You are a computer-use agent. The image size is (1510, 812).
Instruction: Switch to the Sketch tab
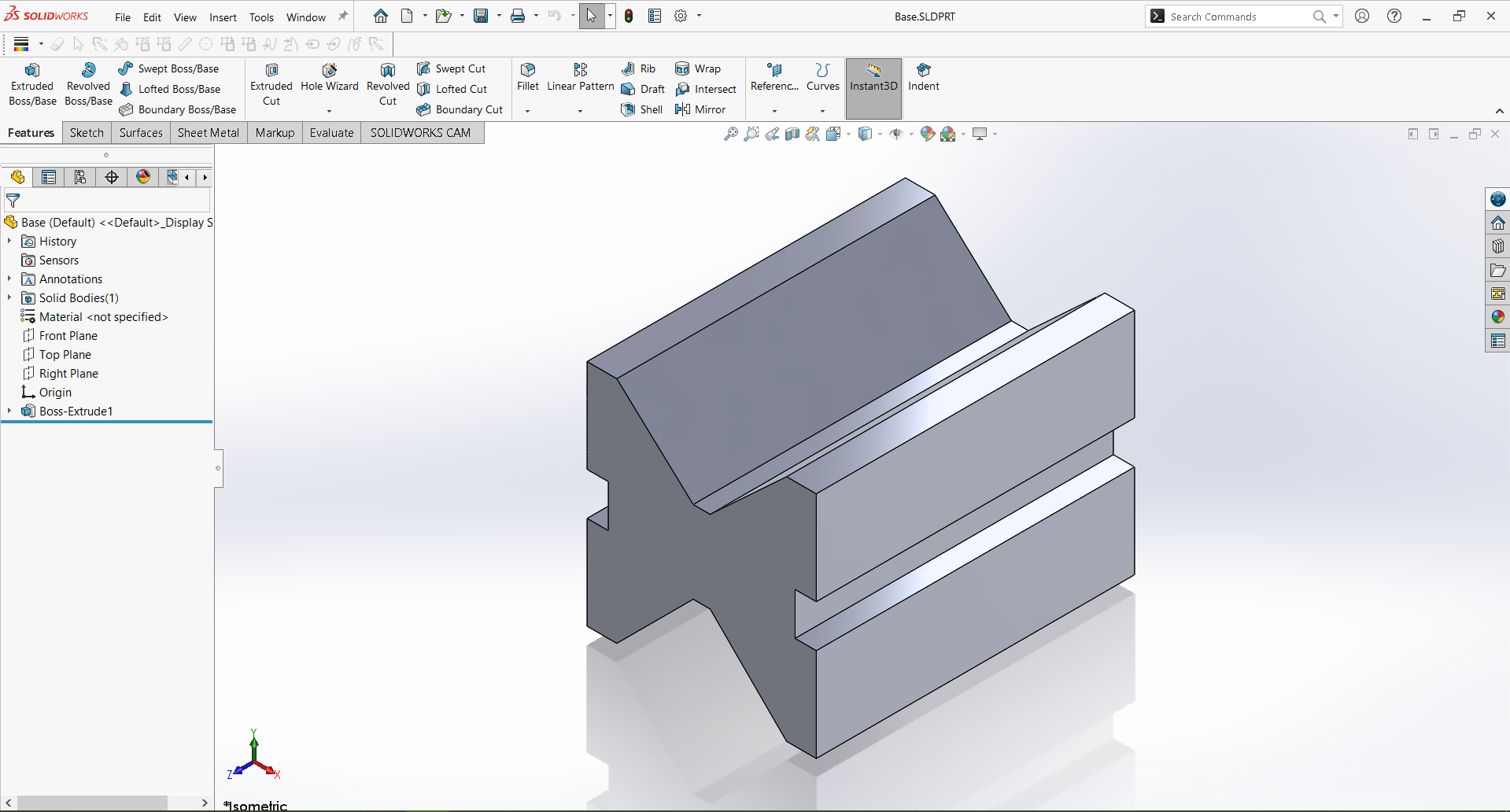click(87, 132)
